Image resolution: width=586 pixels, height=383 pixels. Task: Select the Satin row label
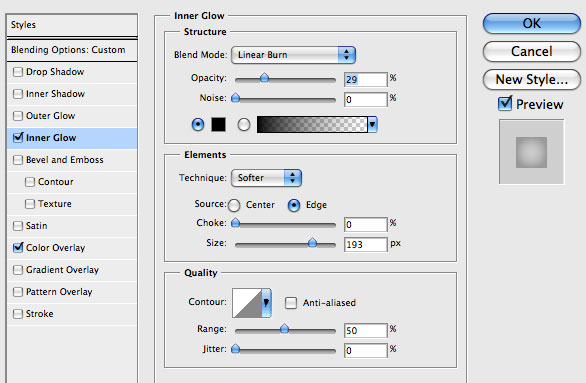37,226
